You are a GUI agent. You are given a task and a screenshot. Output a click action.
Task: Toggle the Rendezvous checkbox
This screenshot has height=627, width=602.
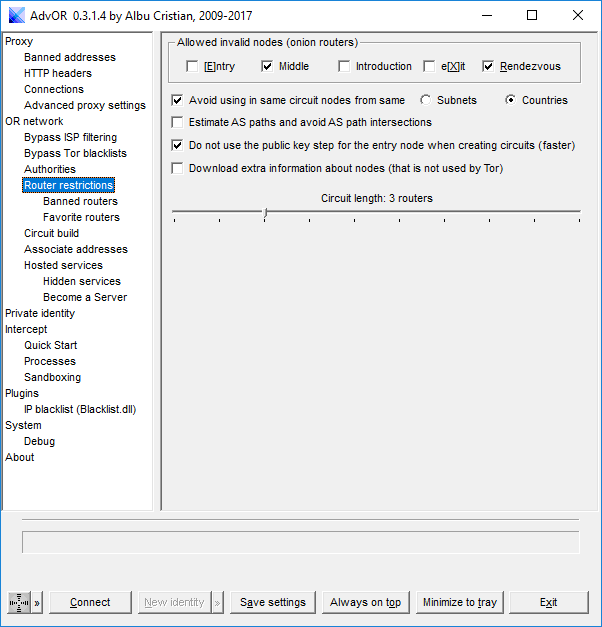pos(488,67)
